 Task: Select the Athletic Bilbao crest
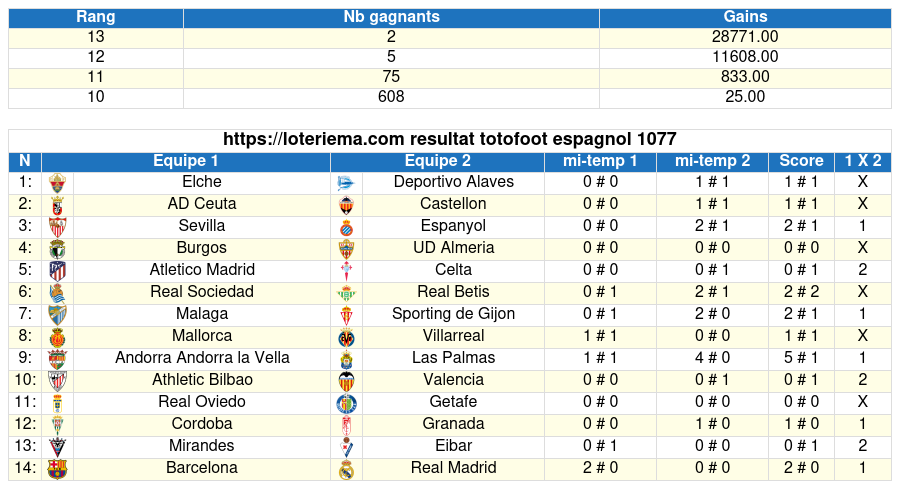[57, 381]
